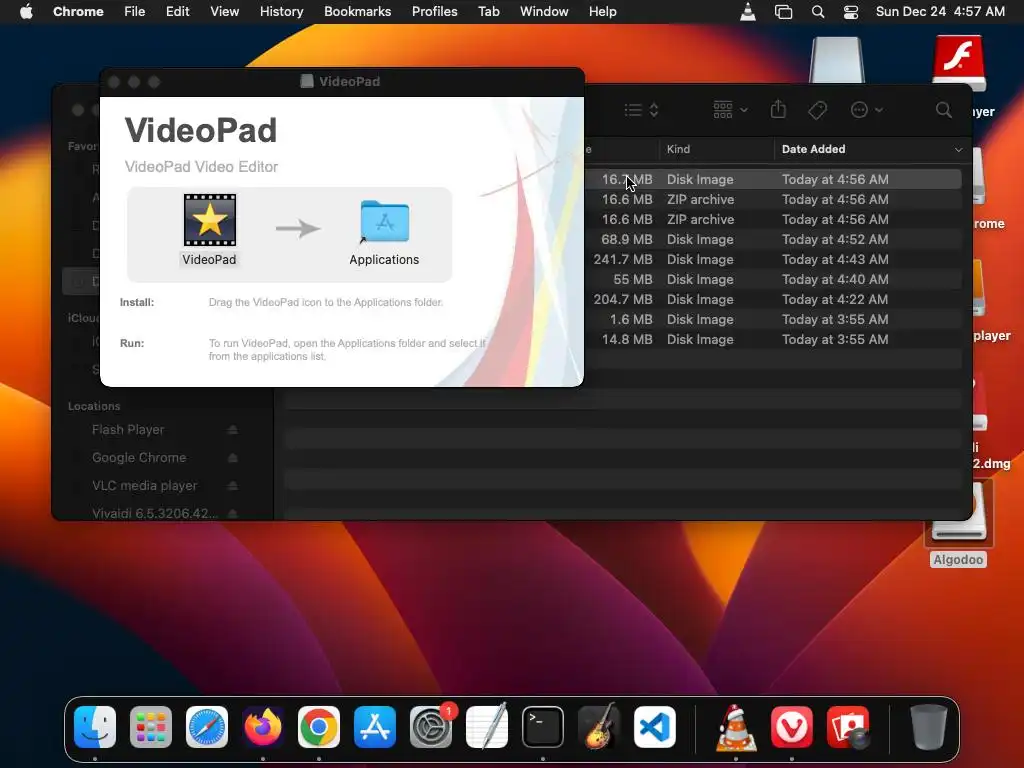The height and width of the screenshot is (768, 1024).
Task: Select Flash Player in Finder sidebar
Action: click(x=128, y=430)
